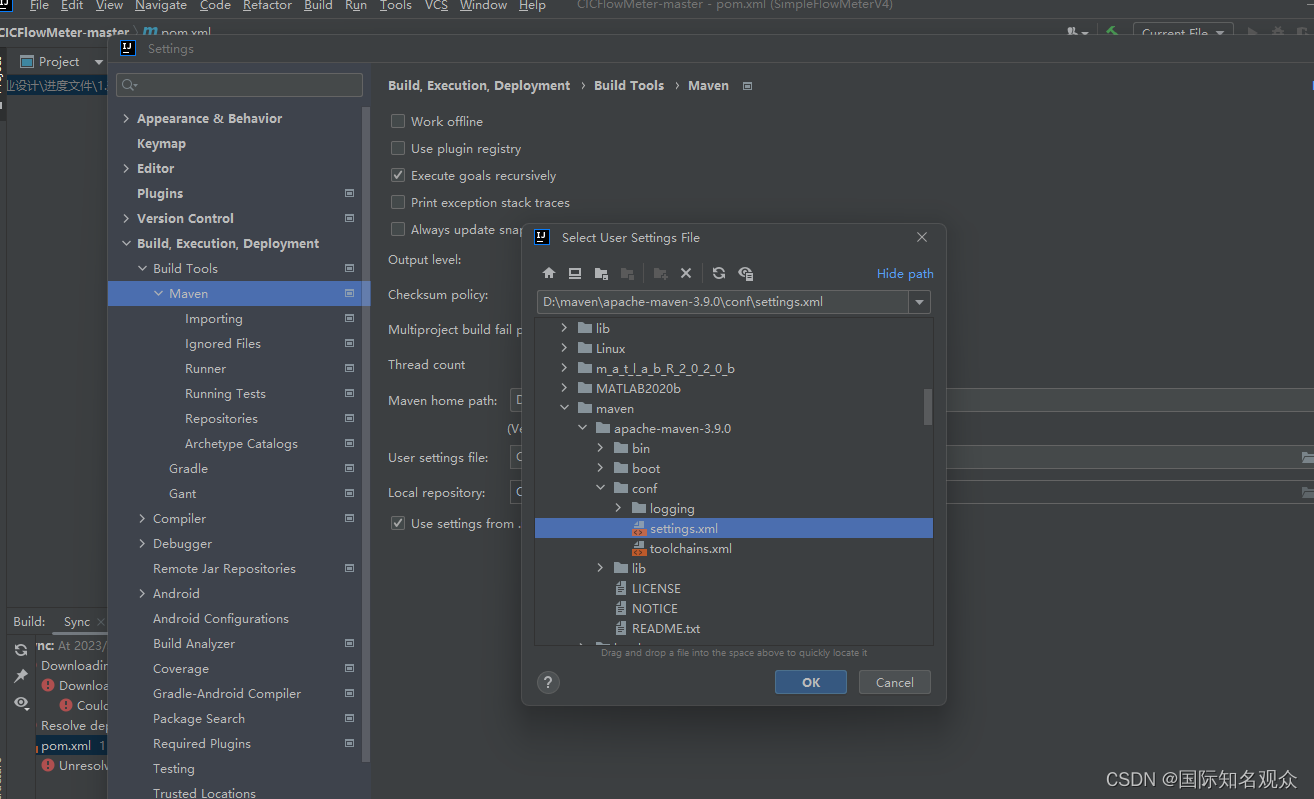Expand the Editor settings section
This screenshot has height=799, width=1314.
(x=126, y=168)
